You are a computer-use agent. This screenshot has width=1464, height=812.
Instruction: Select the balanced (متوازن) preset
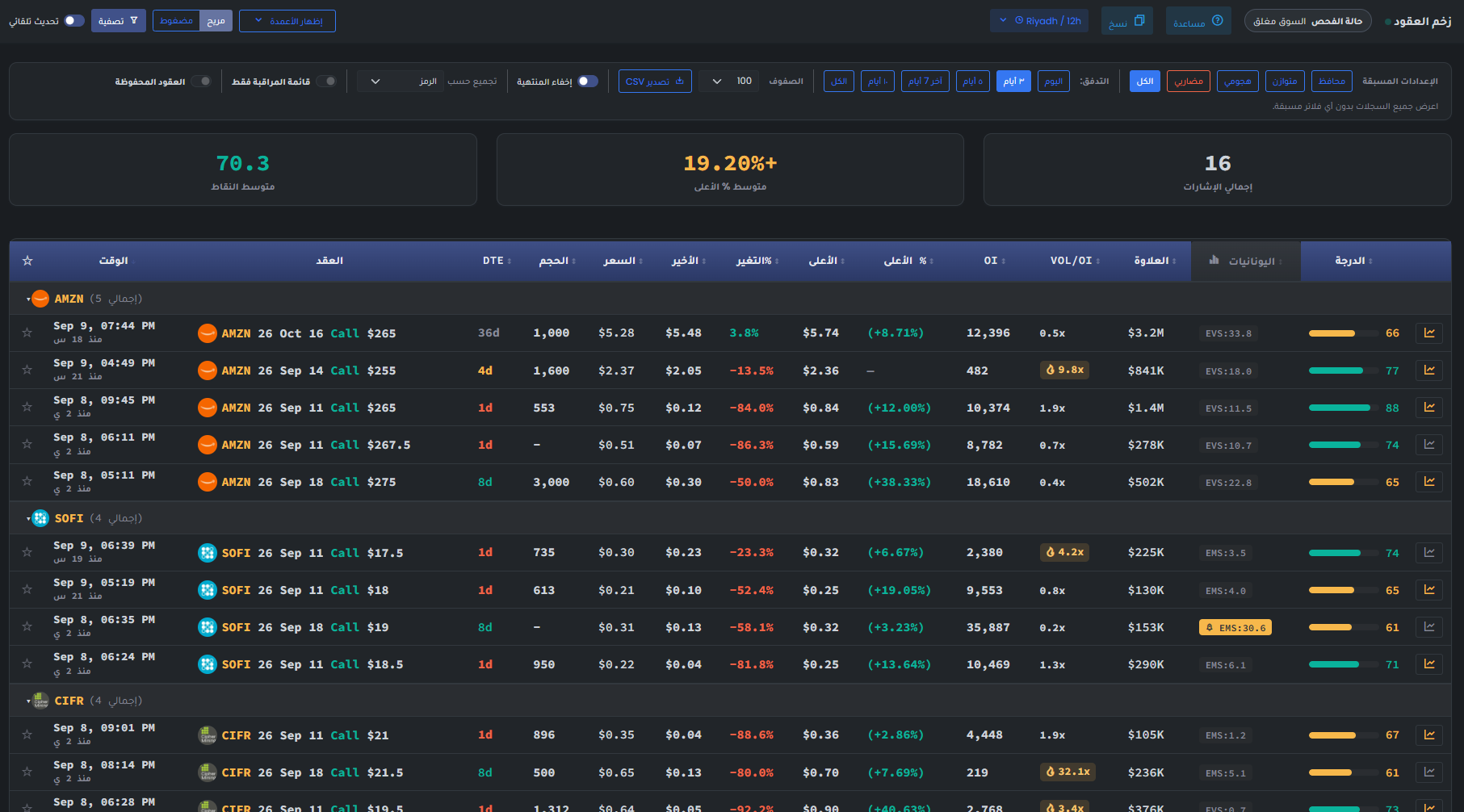click(1285, 81)
